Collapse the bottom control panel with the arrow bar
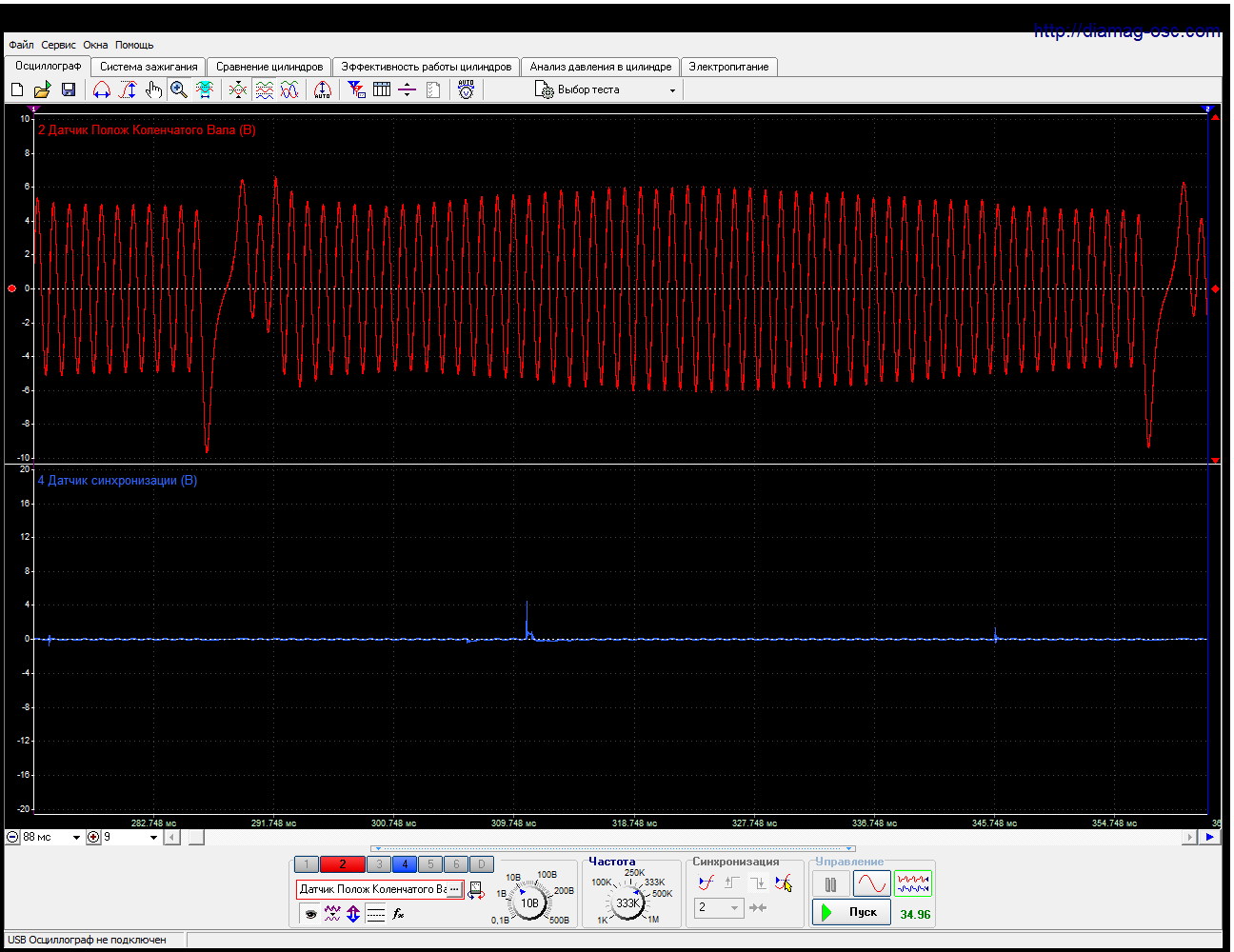Viewport: 1234px width, 952px height. click(x=613, y=848)
